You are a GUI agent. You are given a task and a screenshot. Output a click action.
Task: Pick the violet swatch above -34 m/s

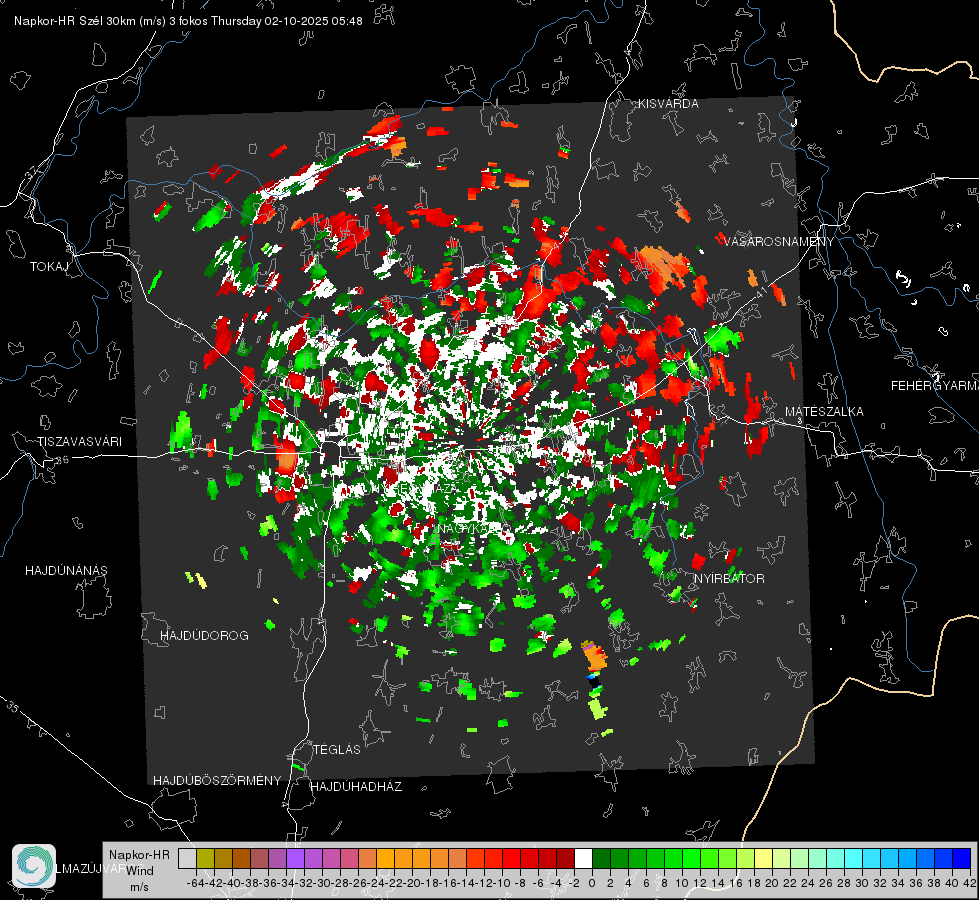click(295, 858)
